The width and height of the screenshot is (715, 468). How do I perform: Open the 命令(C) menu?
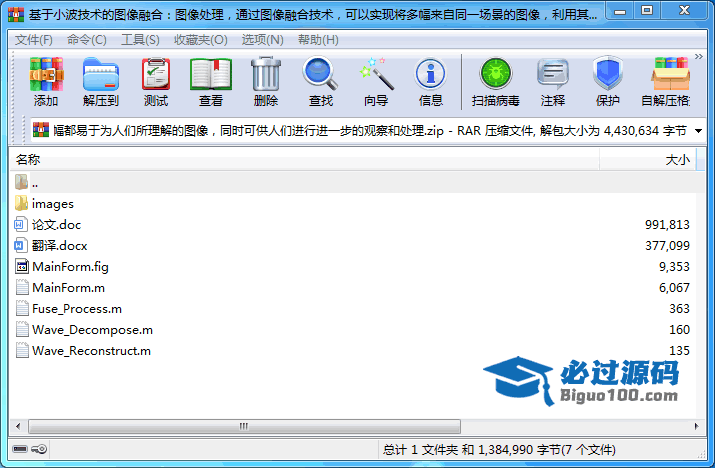pos(87,40)
